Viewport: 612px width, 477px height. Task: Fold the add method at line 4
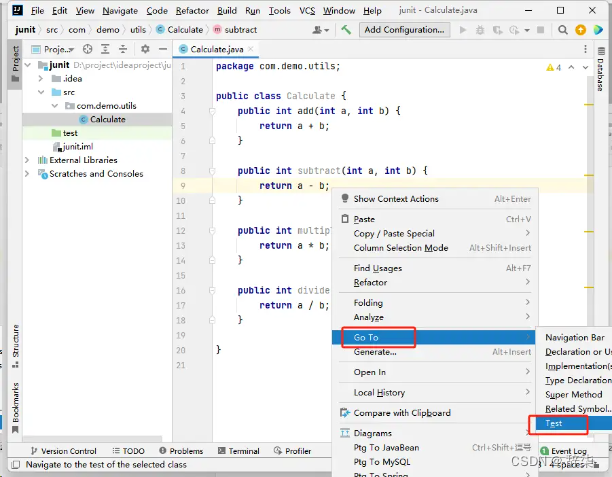pos(212,111)
